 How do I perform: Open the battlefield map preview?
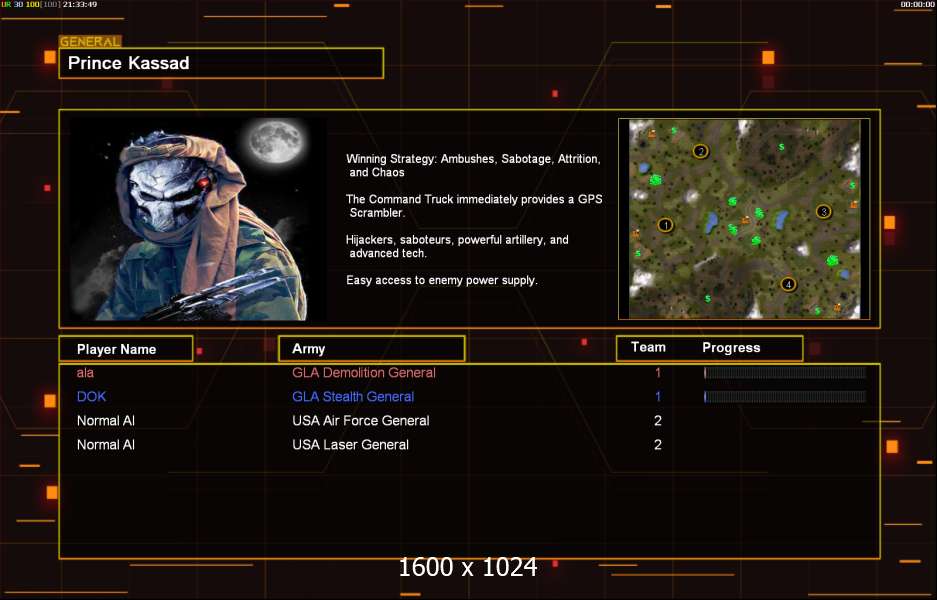tap(744, 219)
